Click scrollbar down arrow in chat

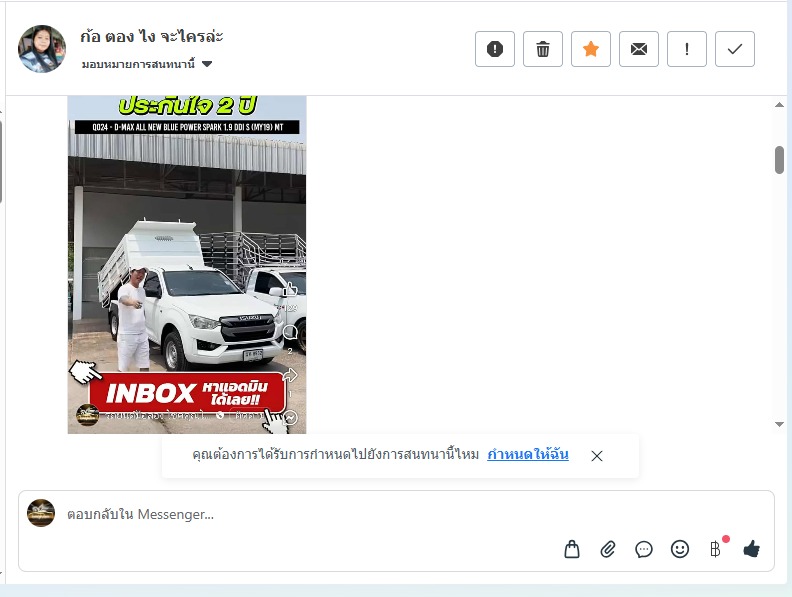point(779,424)
